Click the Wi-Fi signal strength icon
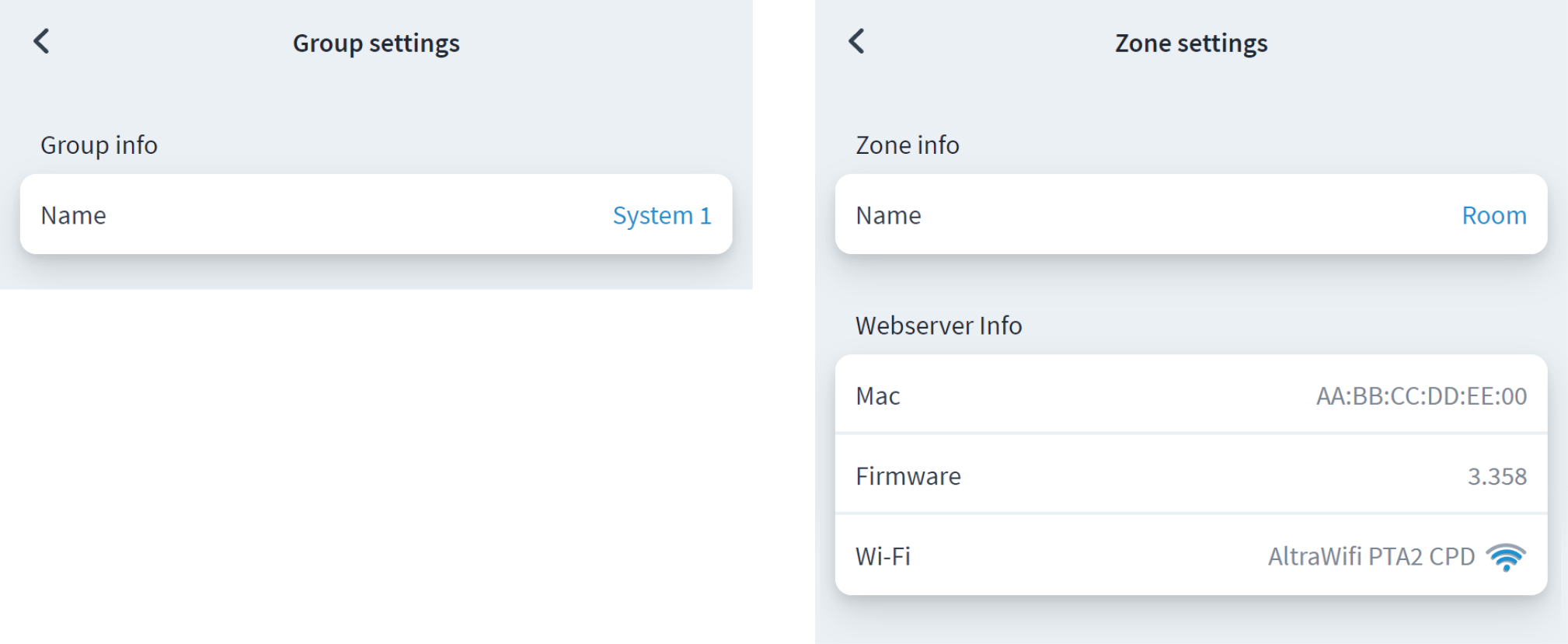This screenshot has width=1568, height=644. [1506, 557]
